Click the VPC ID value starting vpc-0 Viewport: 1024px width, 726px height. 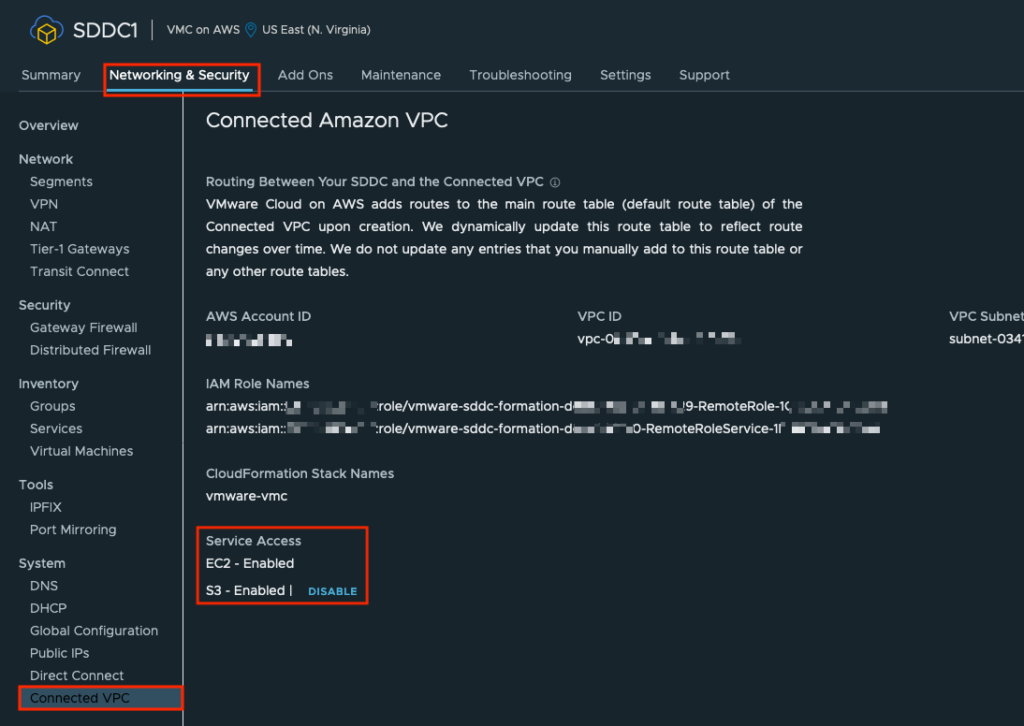click(659, 339)
